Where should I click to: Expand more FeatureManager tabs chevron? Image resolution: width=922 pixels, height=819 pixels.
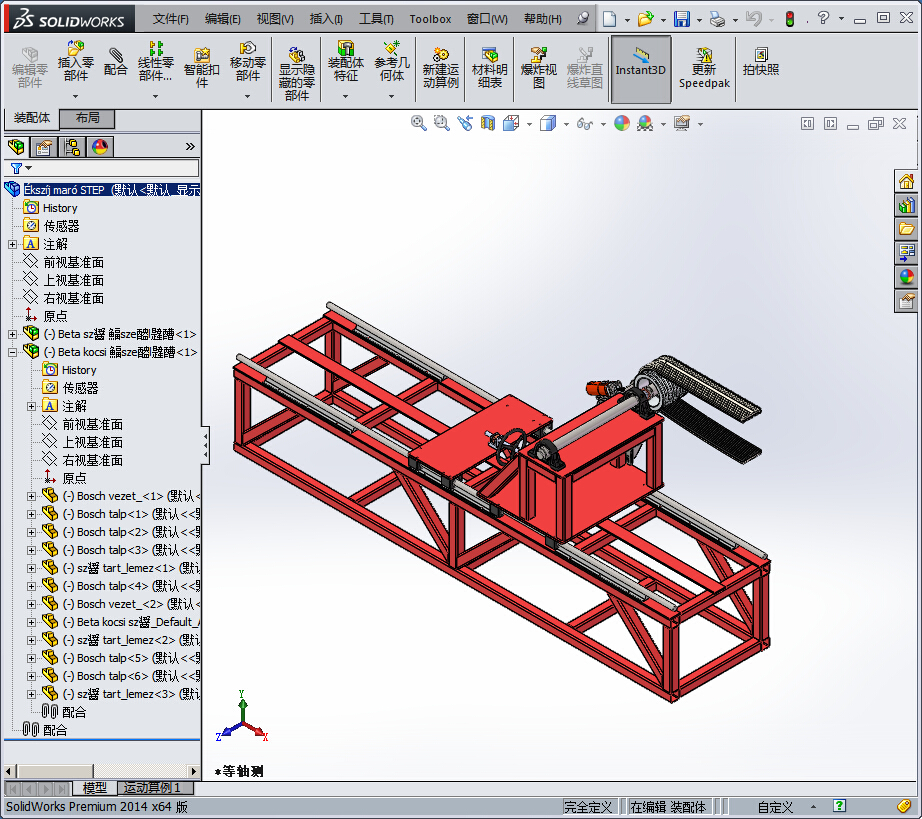point(190,146)
